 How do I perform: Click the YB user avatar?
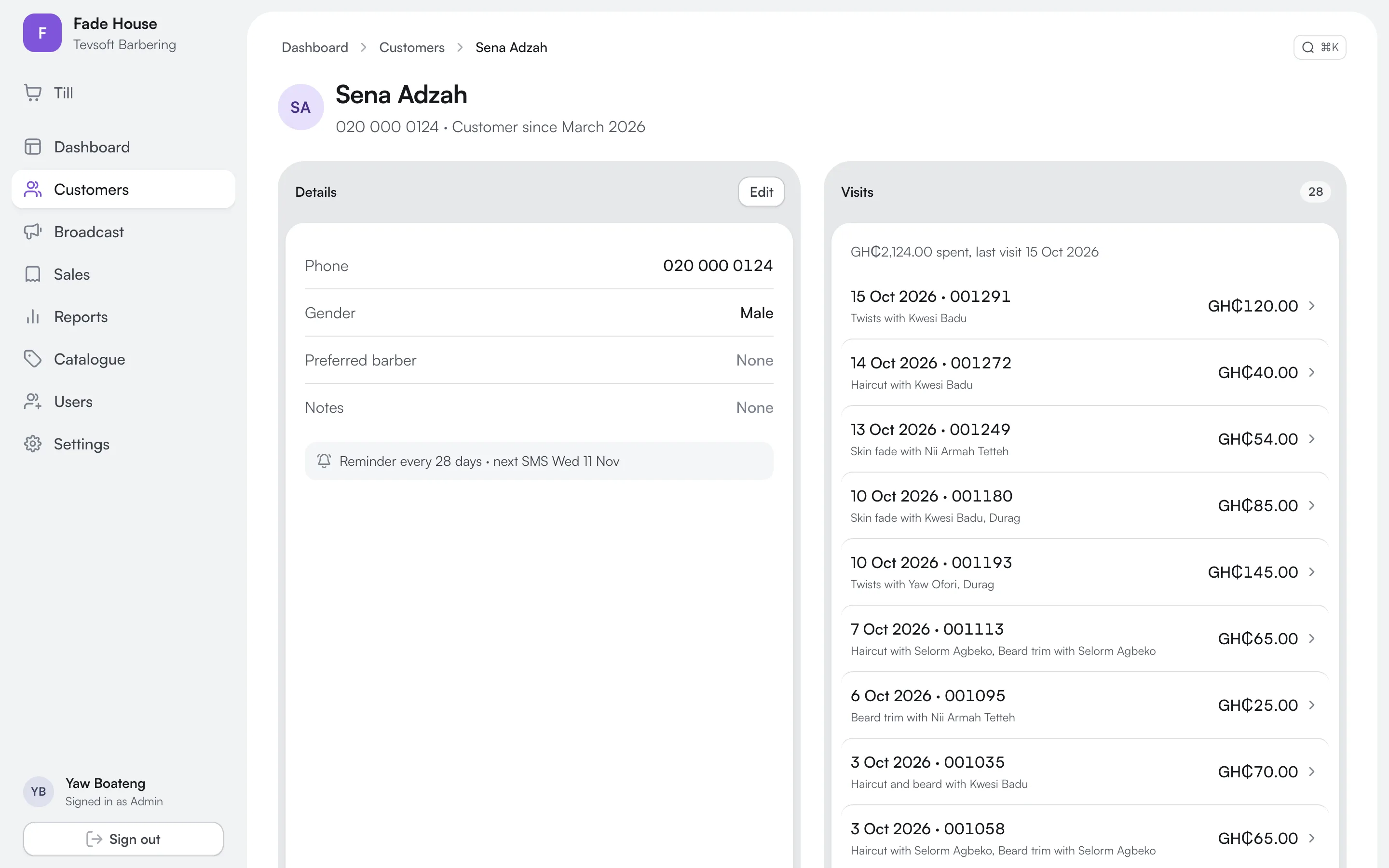pyautogui.click(x=39, y=792)
